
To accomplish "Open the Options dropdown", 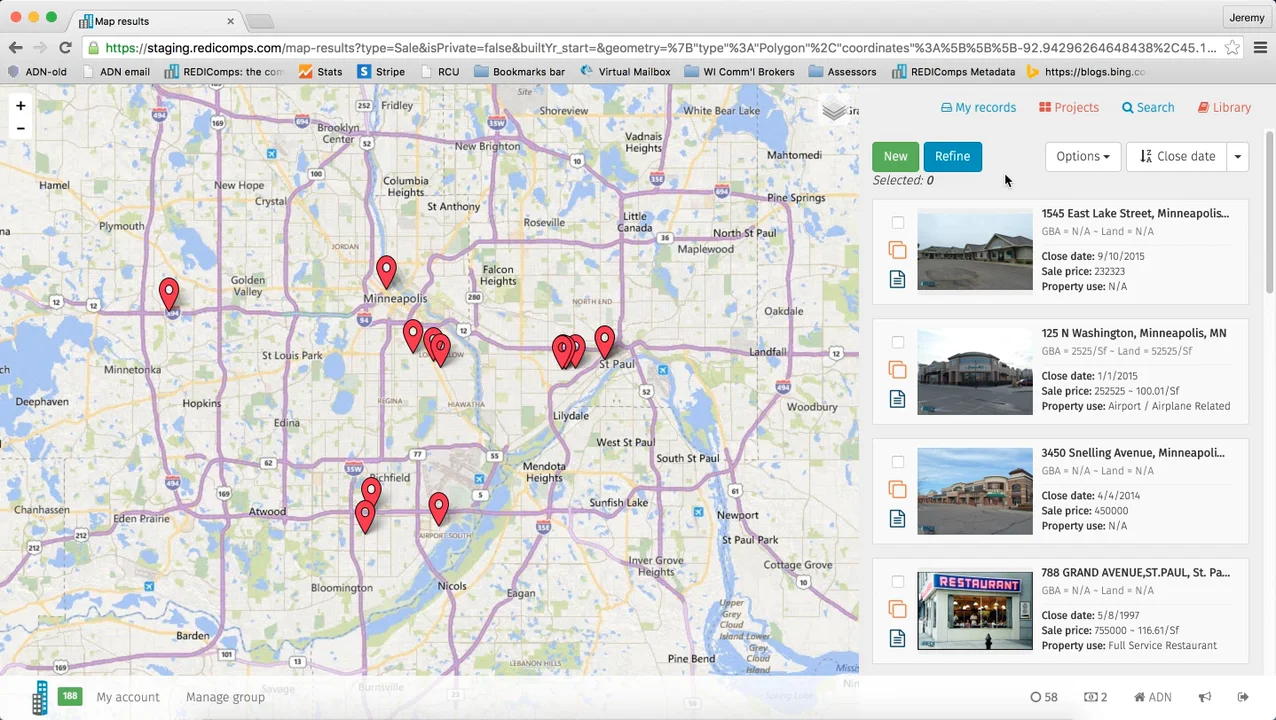I will (1082, 156).
